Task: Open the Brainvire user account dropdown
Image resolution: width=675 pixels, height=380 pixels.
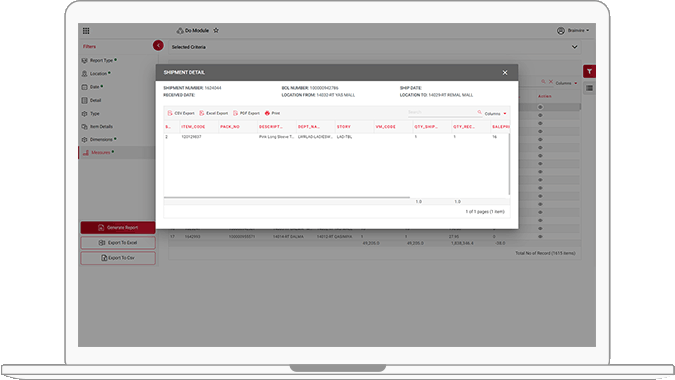Action: 573,31
